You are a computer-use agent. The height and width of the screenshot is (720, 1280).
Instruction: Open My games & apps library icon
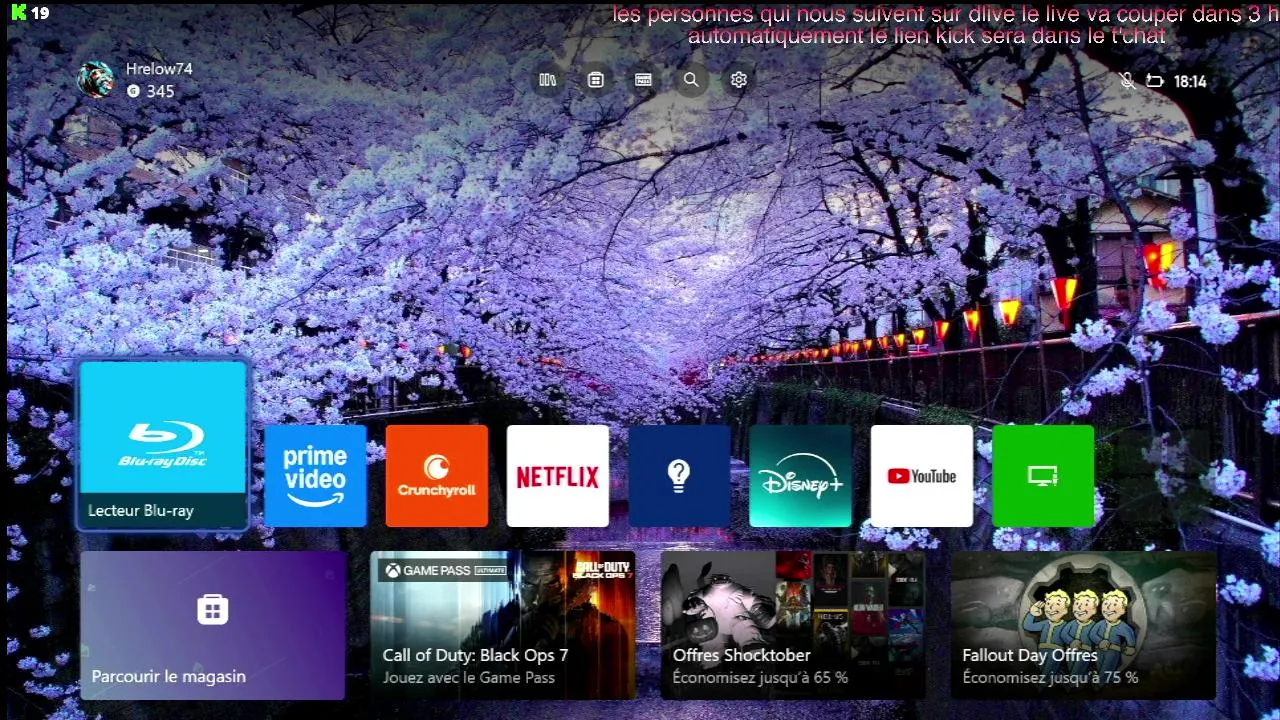[x=547, y=80]
